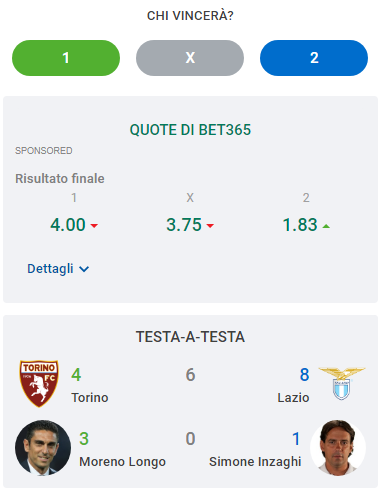Click the red down arrow beside 4.00

[94, 226]
